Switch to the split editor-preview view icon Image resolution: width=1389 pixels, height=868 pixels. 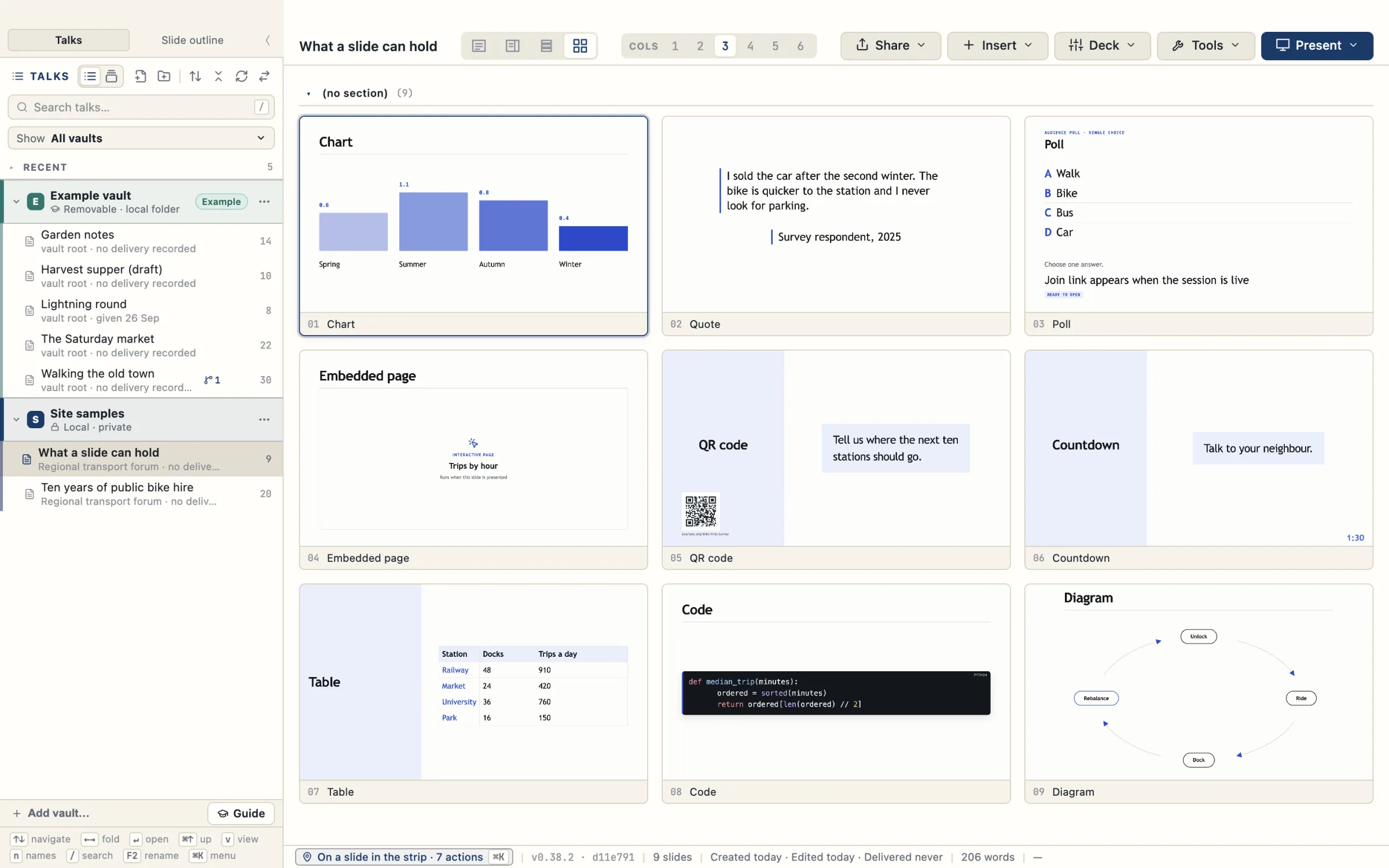[512, 46]
